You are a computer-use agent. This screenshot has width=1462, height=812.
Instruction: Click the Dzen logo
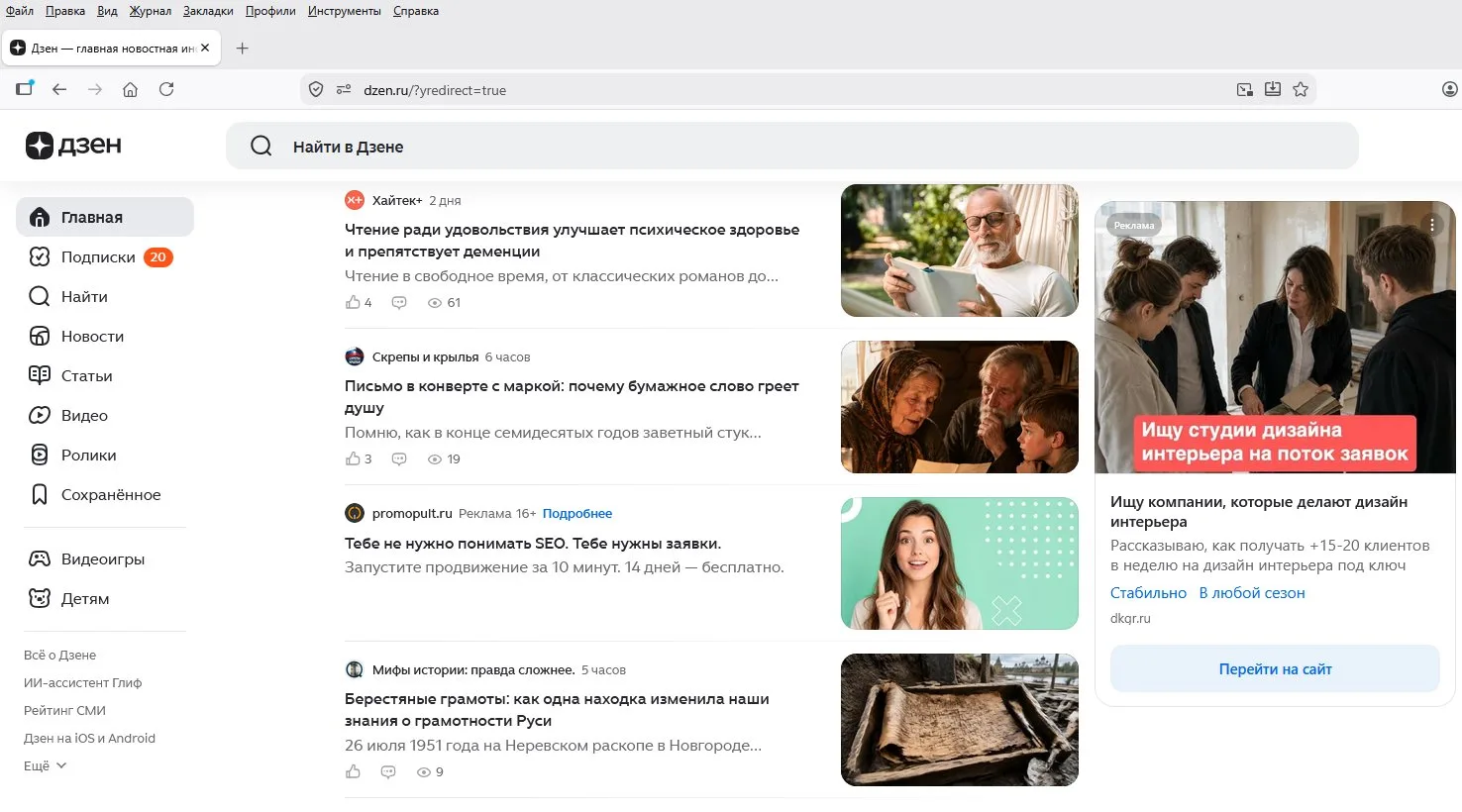point(73,146)
